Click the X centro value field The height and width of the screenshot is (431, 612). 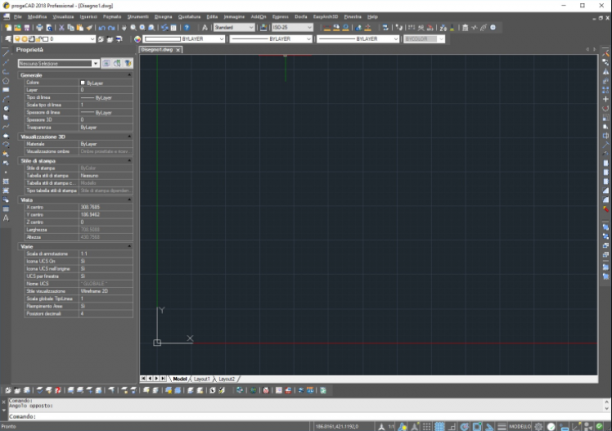(x=106, y=207)
